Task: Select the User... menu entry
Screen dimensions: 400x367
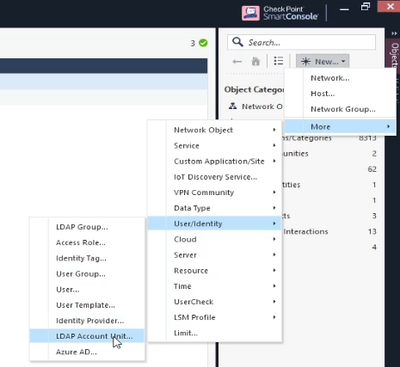Action: click(87, 289)
